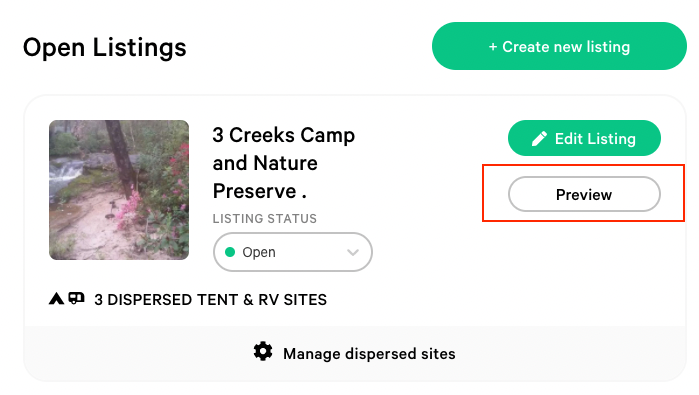Screen dimensions: 699x395
Task: Click the plus sign in Create new listing
Action: (493, 47)
